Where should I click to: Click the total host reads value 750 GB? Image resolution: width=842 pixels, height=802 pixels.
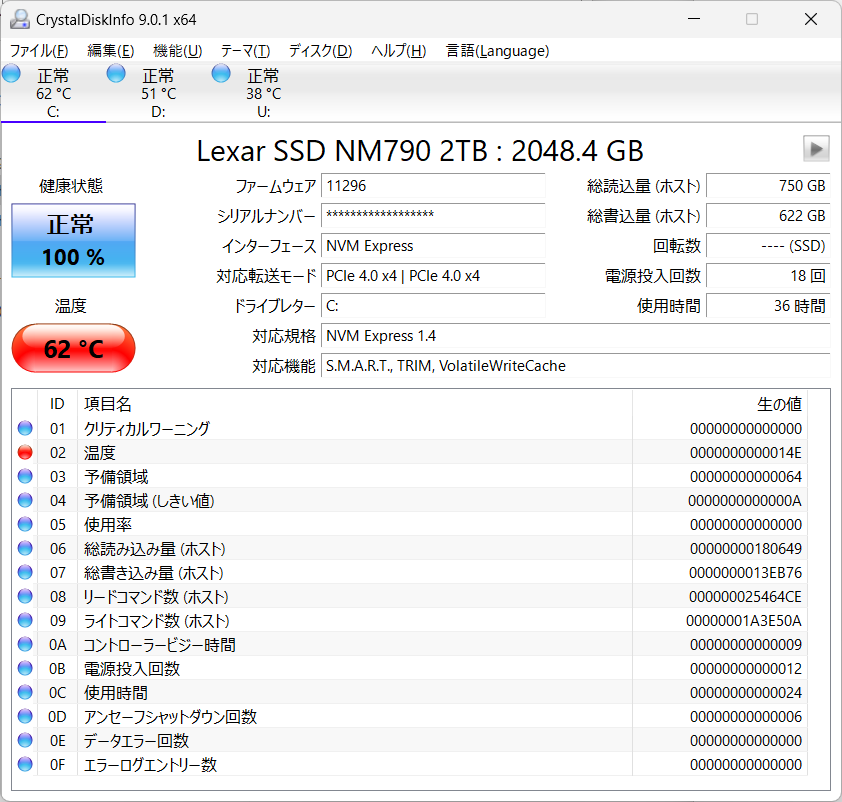768,186
